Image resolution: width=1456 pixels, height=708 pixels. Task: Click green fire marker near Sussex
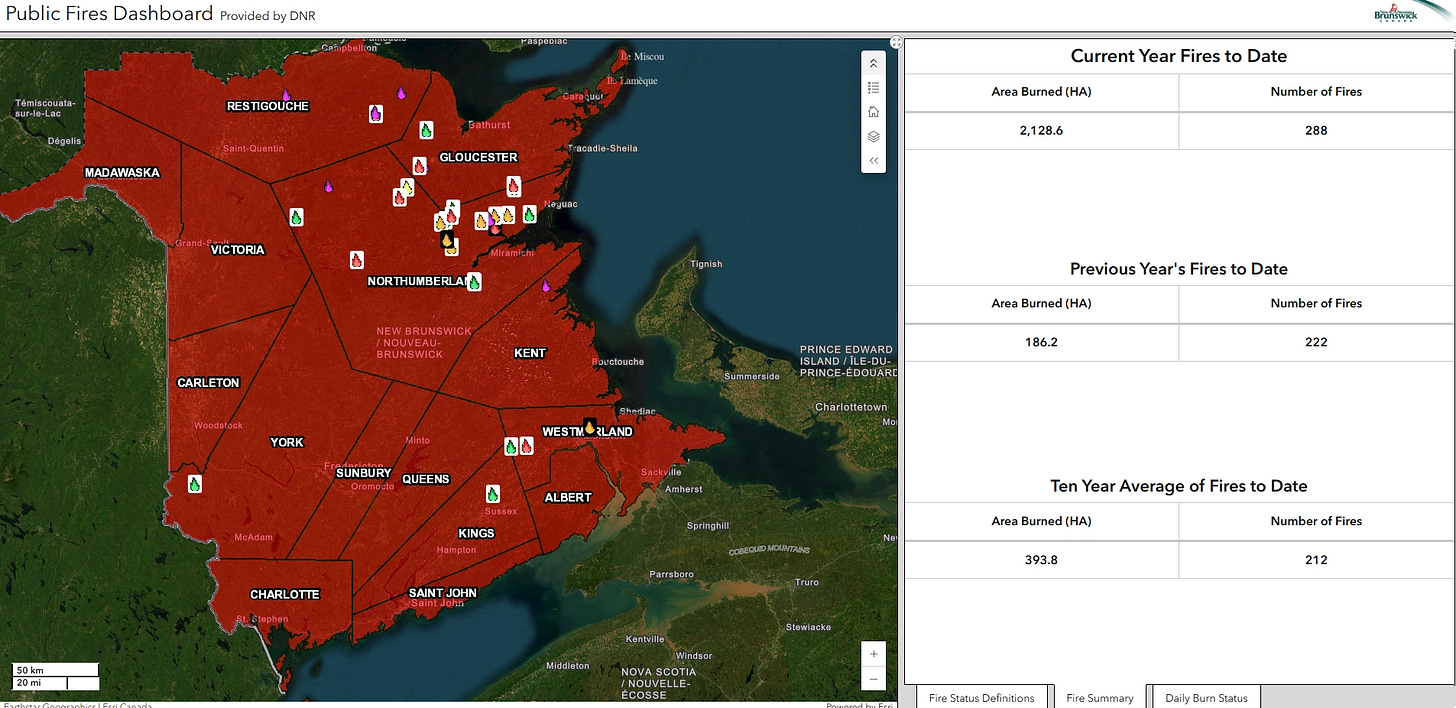point(492,494)
